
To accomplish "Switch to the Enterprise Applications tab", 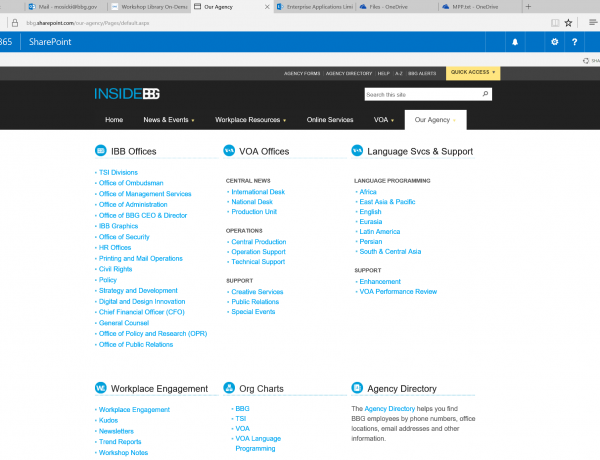I will [x=315, y=7].
